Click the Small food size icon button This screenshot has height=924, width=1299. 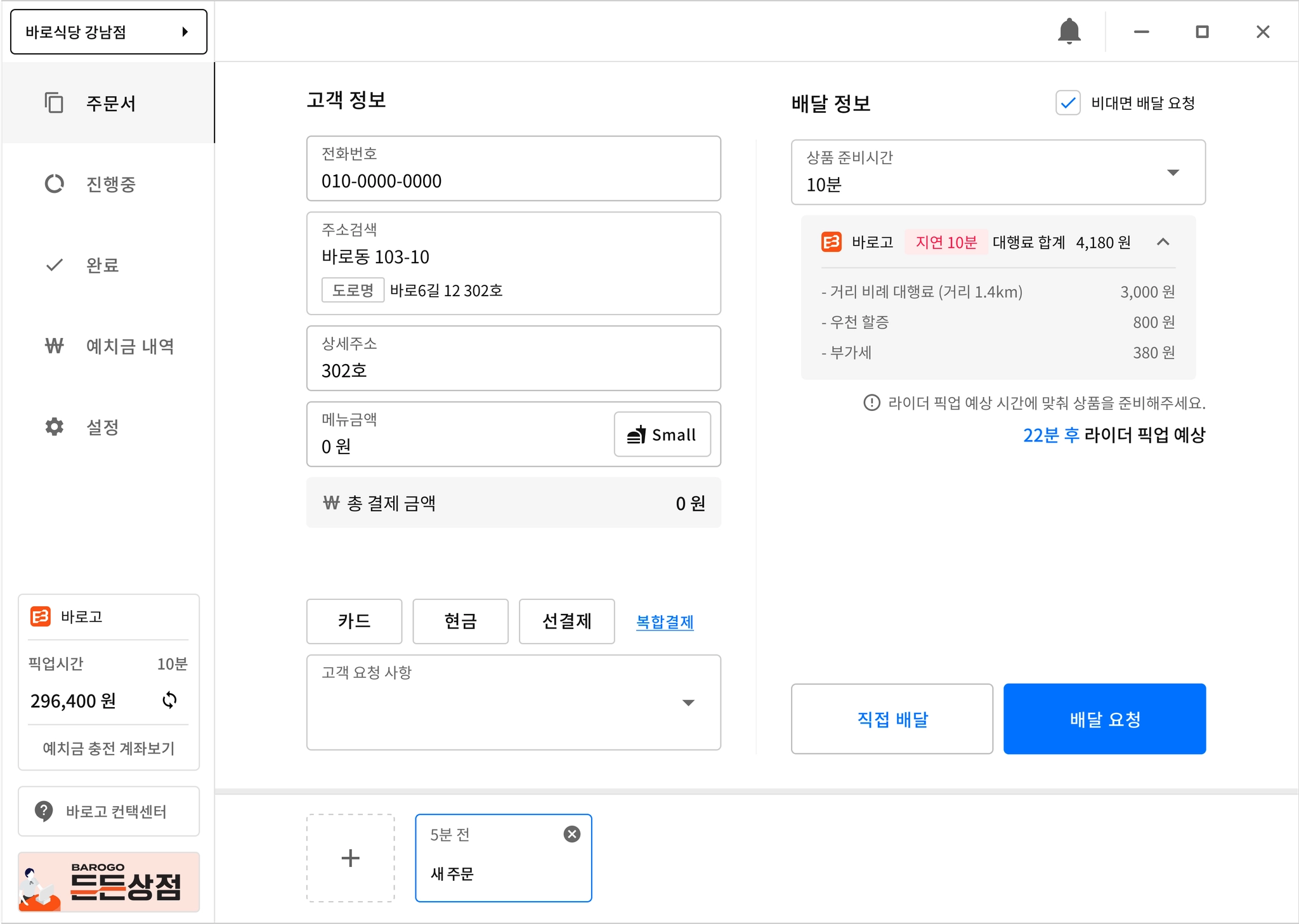tap(662, 434)
